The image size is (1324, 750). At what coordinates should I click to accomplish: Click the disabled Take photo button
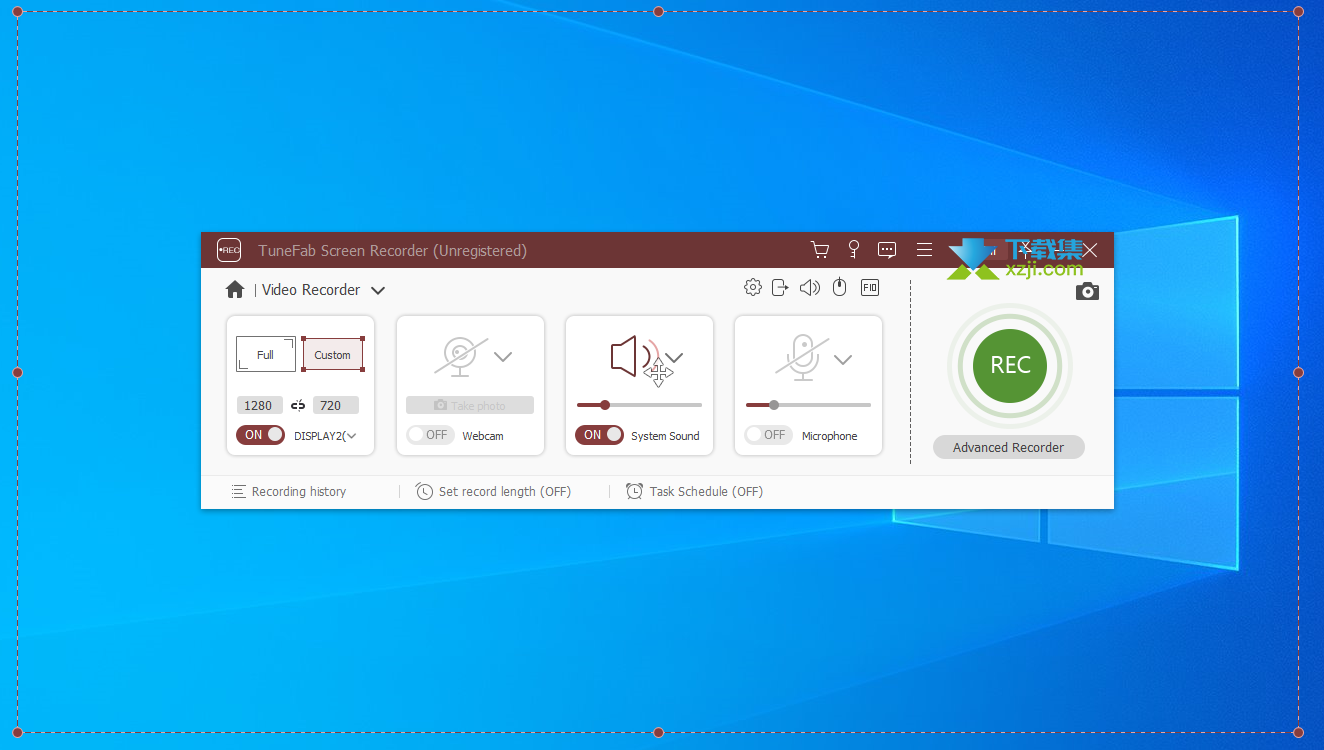(x=470, y=405)
